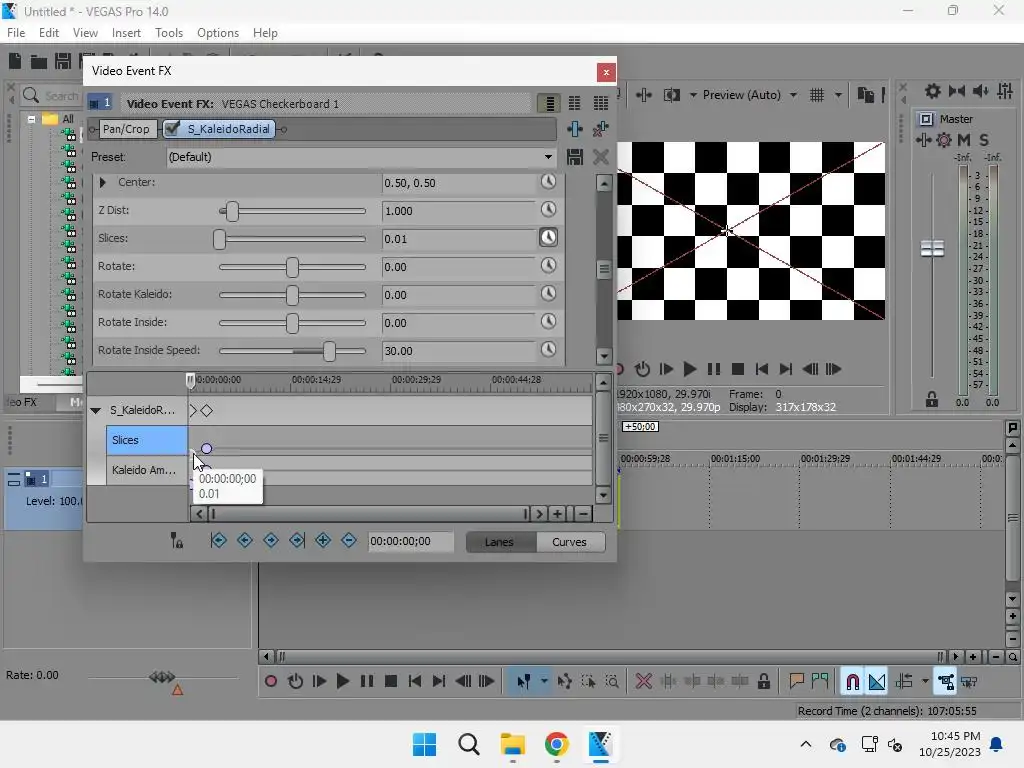
Task: Insert a region from toolbar
Action: [820, 682]
